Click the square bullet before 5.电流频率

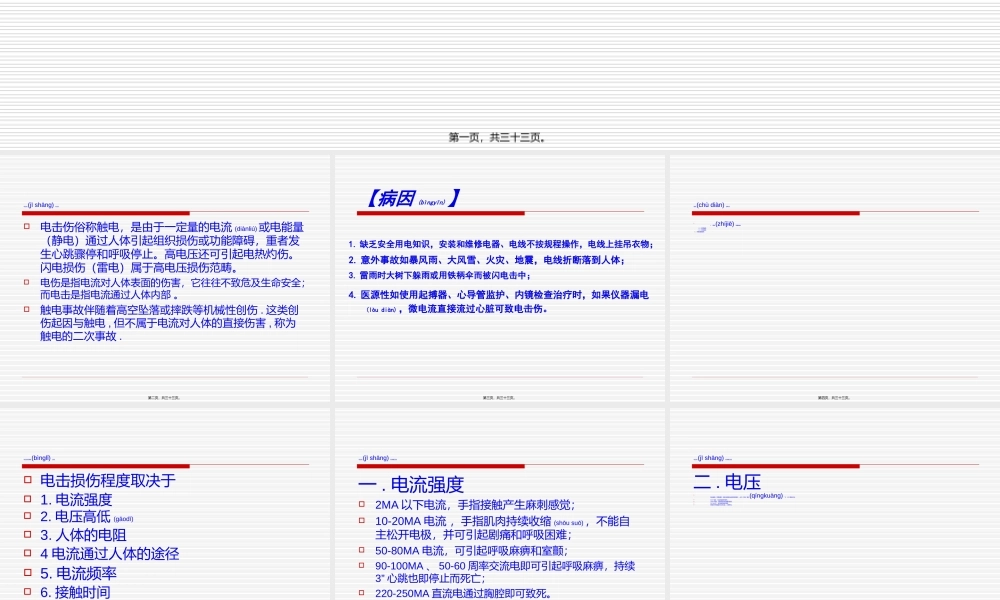coord(28,572)
